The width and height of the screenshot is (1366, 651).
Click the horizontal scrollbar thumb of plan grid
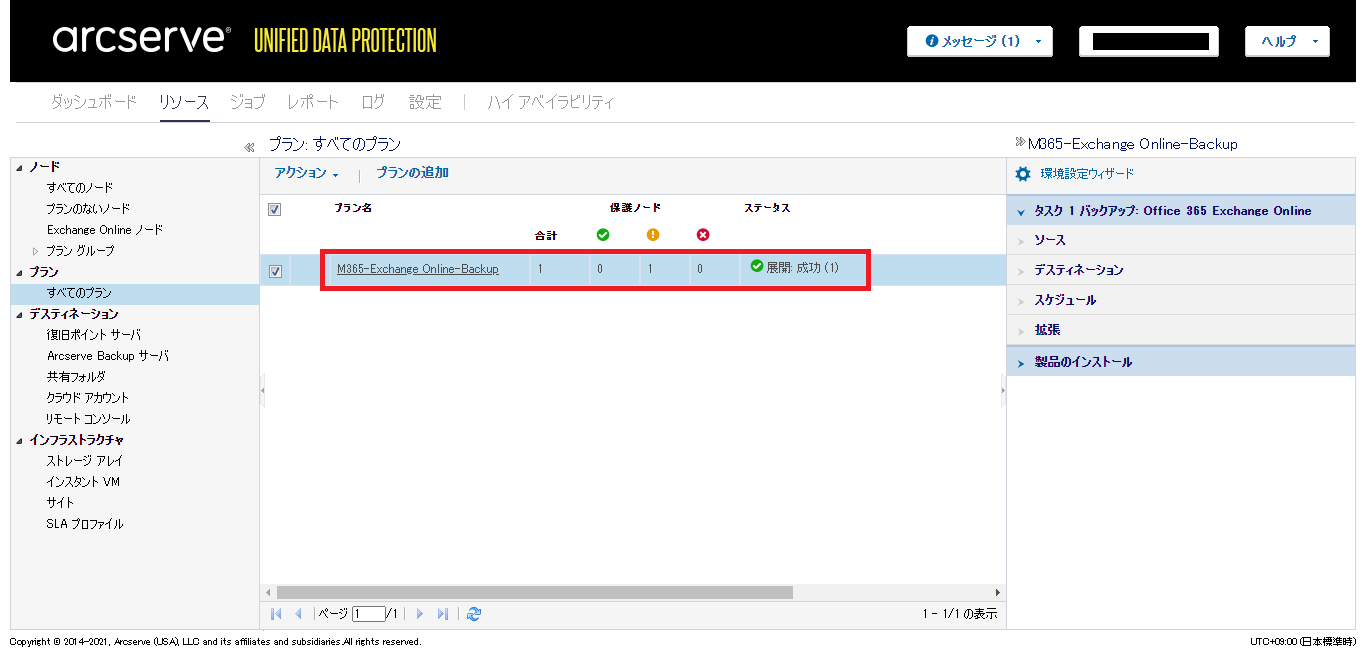pyautogui.click(x=534, y=592)
